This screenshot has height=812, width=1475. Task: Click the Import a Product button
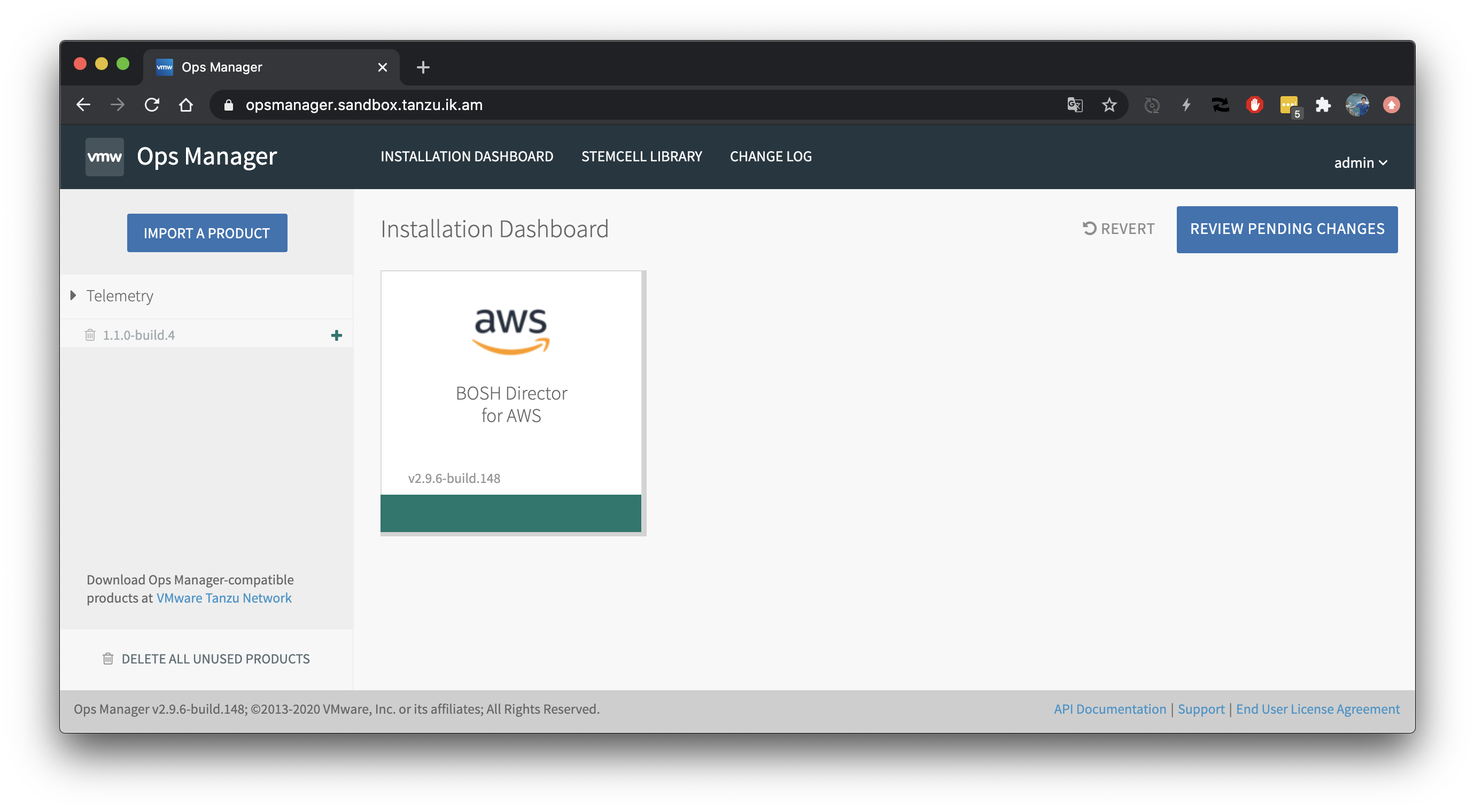(207, 233)
